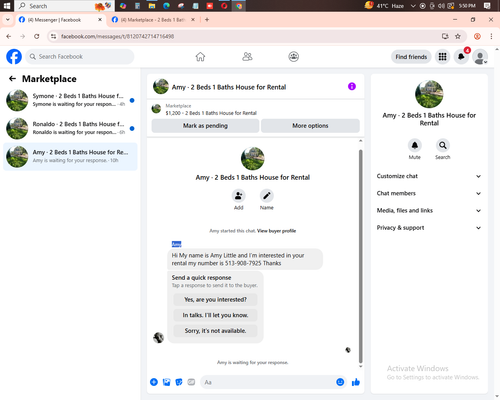This screenshot has width=500, height=400.
Task: Open the account profile avatar menu
Action: (x=480, y=57)
